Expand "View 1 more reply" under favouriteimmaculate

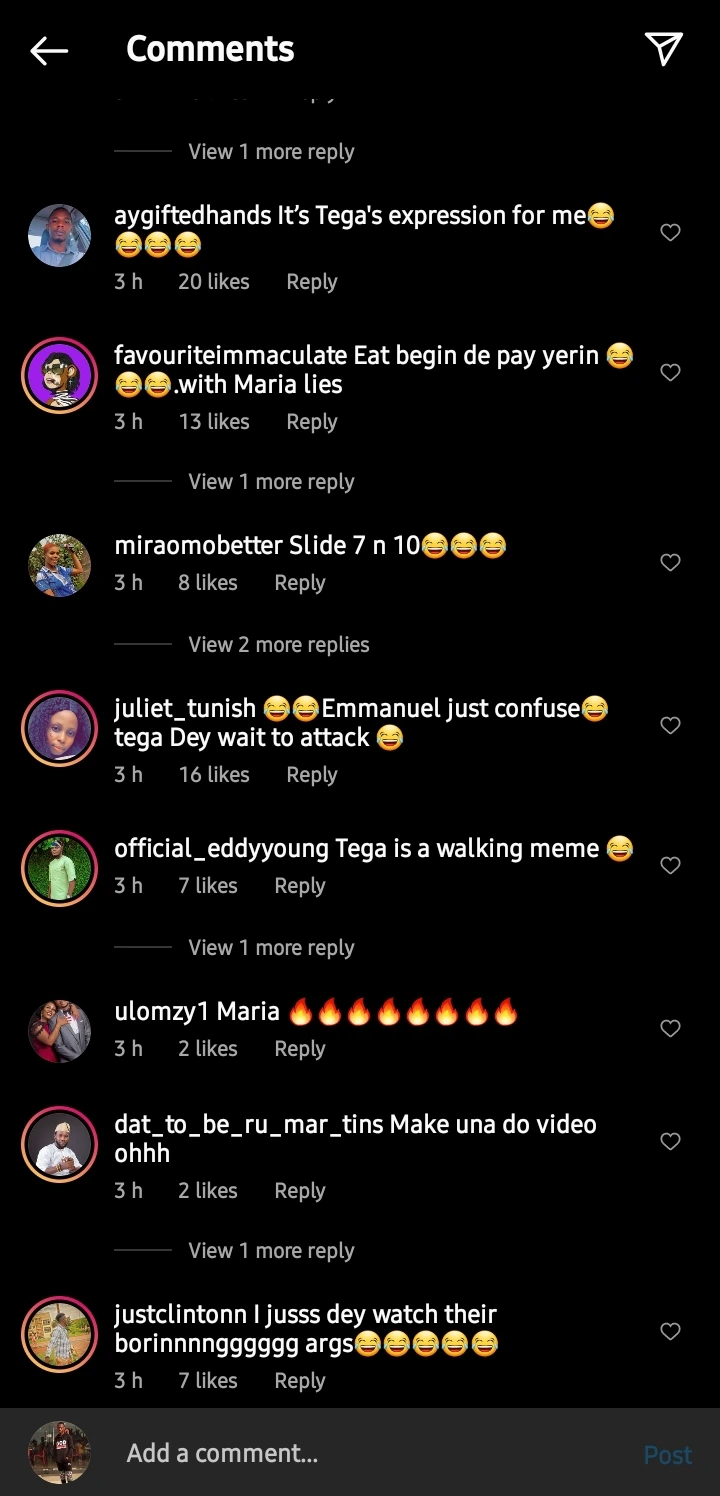tap(271, 482)
